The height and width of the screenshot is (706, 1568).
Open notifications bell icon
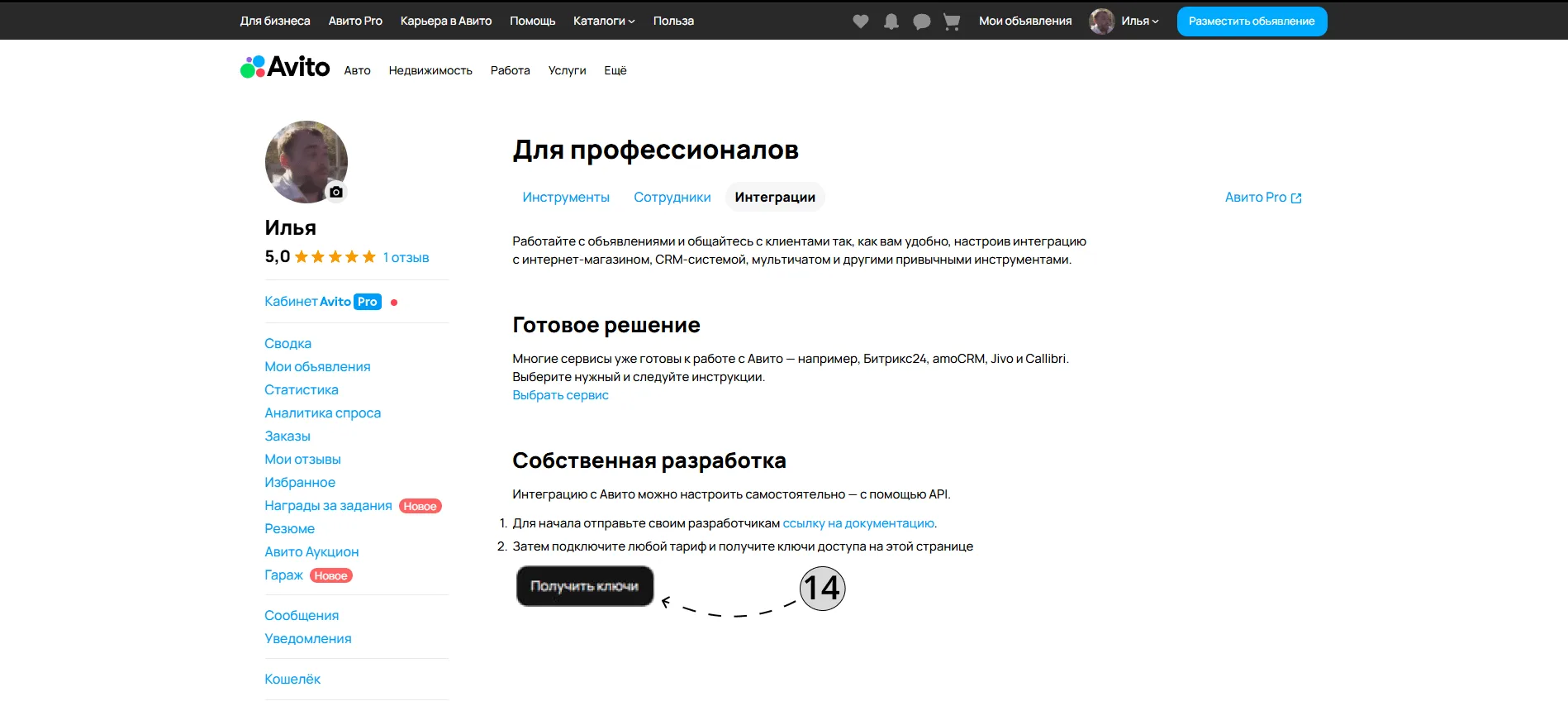[891, 21]
